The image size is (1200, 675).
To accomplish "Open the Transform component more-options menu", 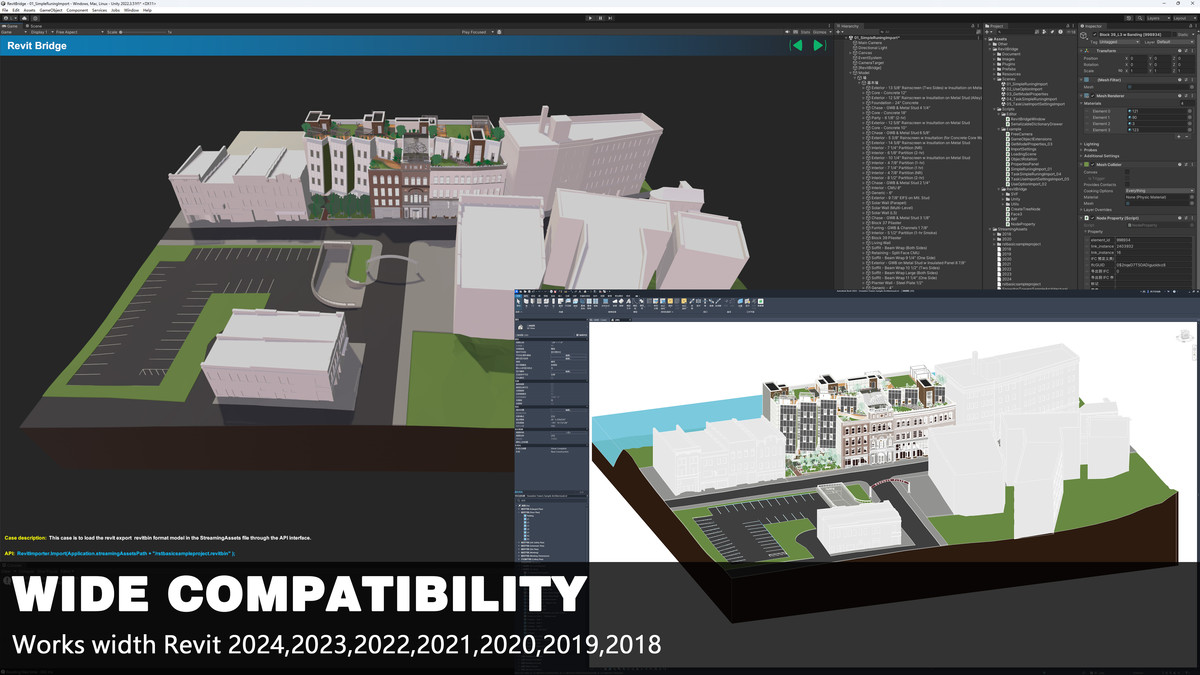I will [x=1191, y=50].
